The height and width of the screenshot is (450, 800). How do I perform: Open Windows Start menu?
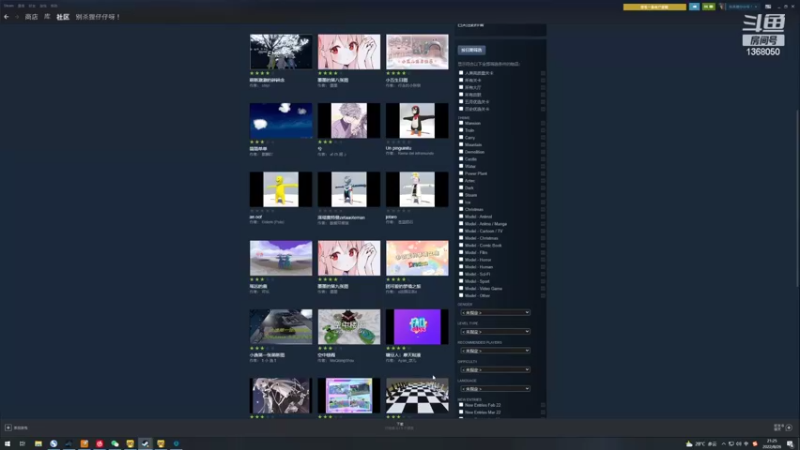[7, 444]
